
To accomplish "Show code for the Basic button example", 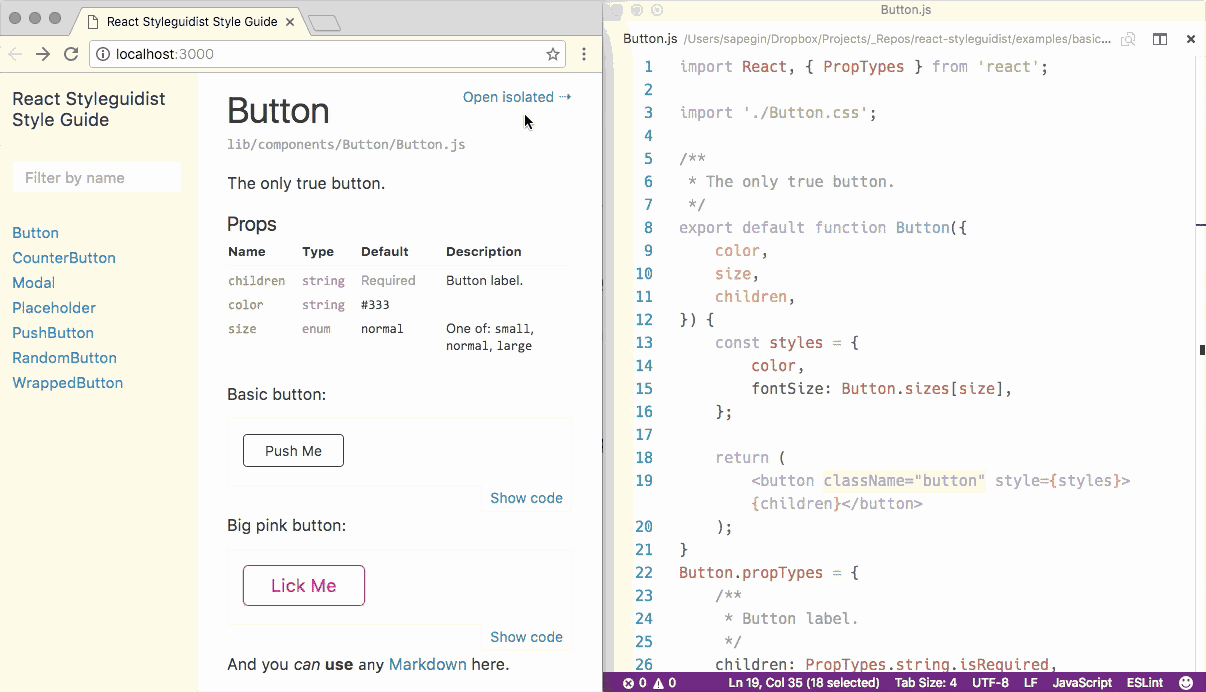I will coord(526,498).
